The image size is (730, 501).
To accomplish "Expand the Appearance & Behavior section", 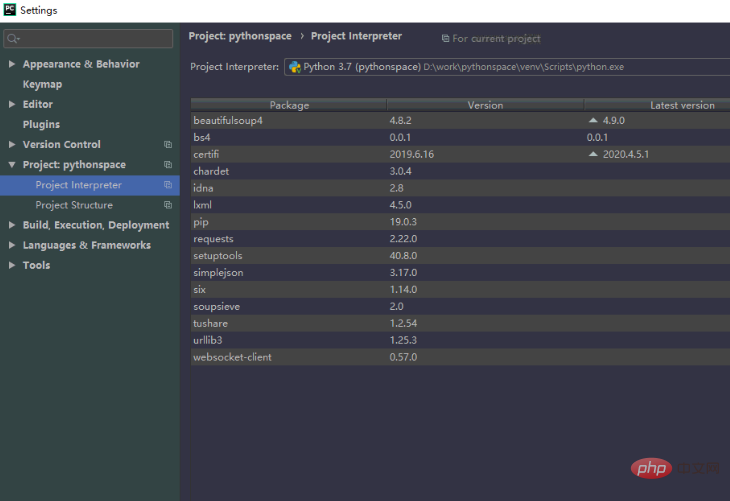I will (x=12, y=64).
